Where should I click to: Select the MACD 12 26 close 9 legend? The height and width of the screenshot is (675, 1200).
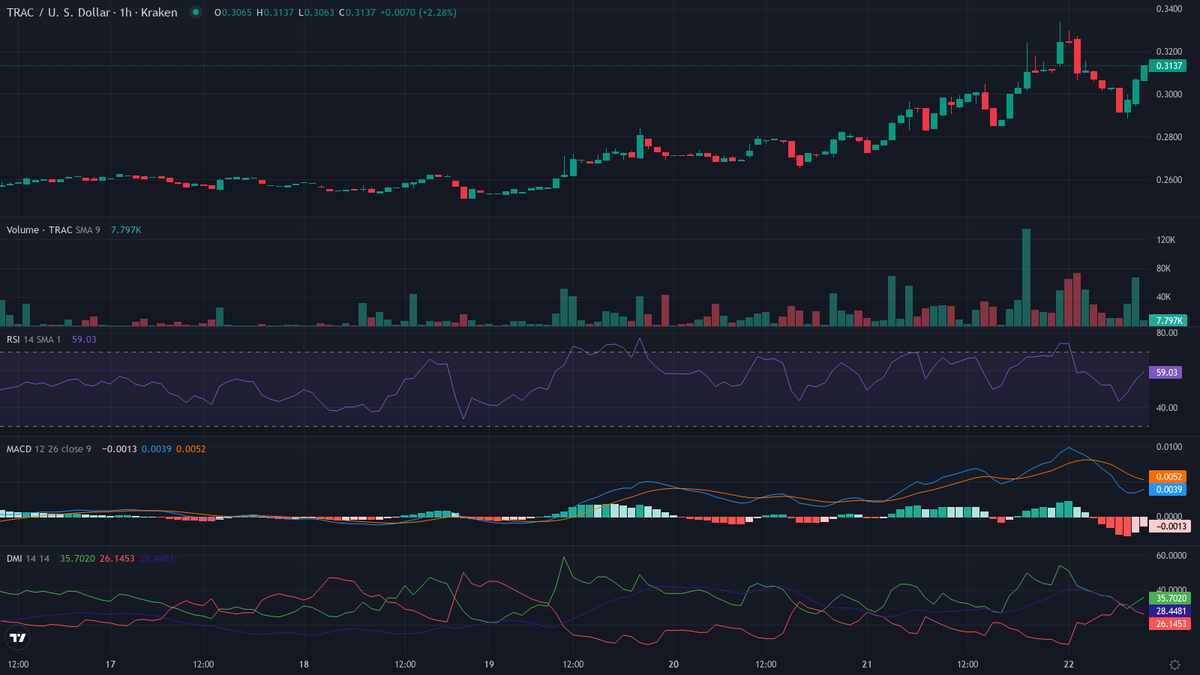point(49,449)
